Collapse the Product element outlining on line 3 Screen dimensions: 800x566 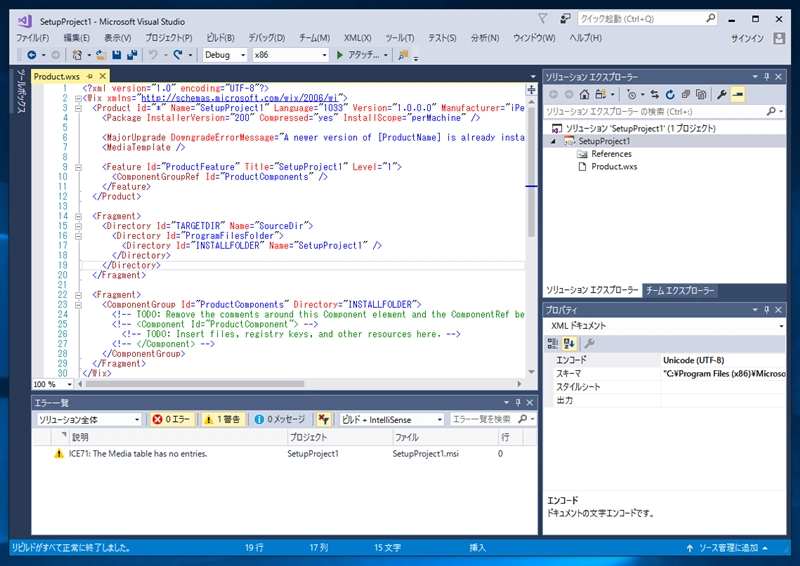[78, 108]
